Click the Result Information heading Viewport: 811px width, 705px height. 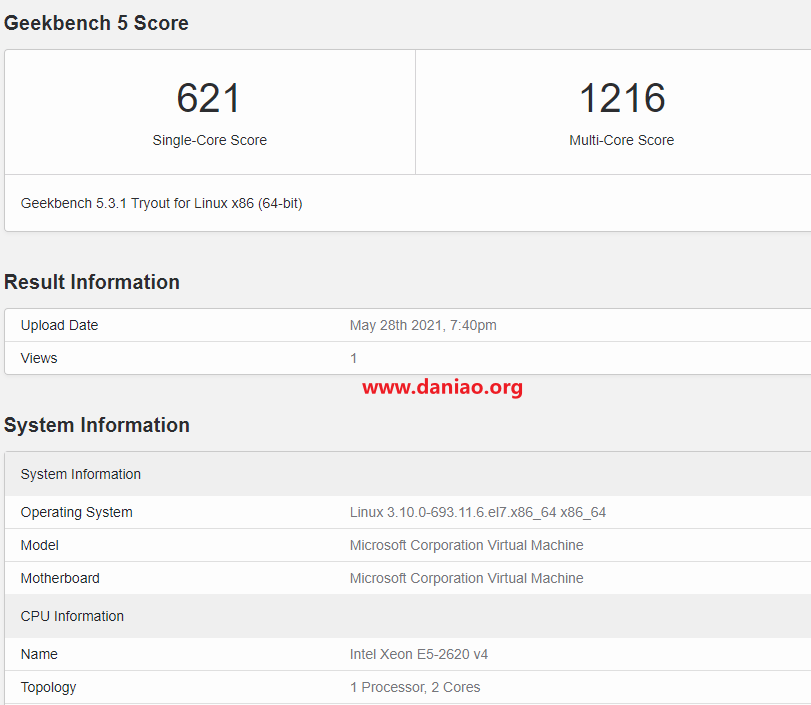[x=92, y=282]
